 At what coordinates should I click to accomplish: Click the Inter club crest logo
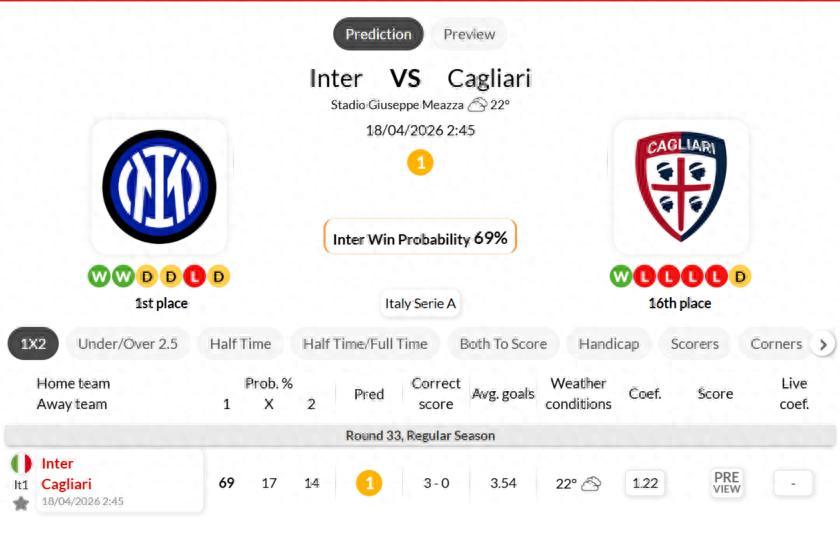(159, 187)
